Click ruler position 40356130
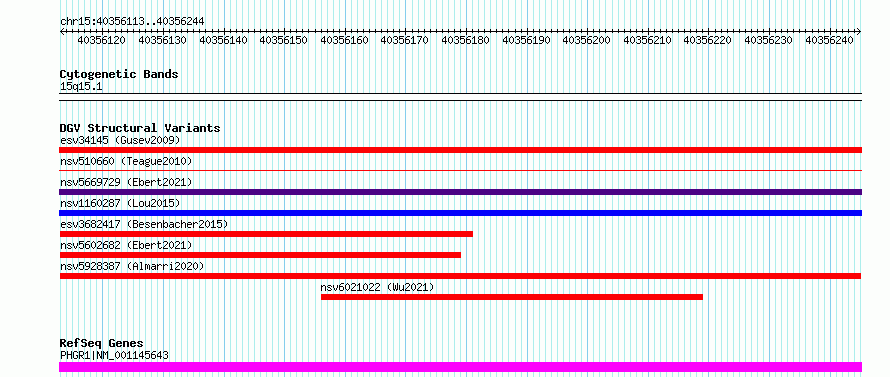Screen dimensions: 890x377 [x=162, y=40]
